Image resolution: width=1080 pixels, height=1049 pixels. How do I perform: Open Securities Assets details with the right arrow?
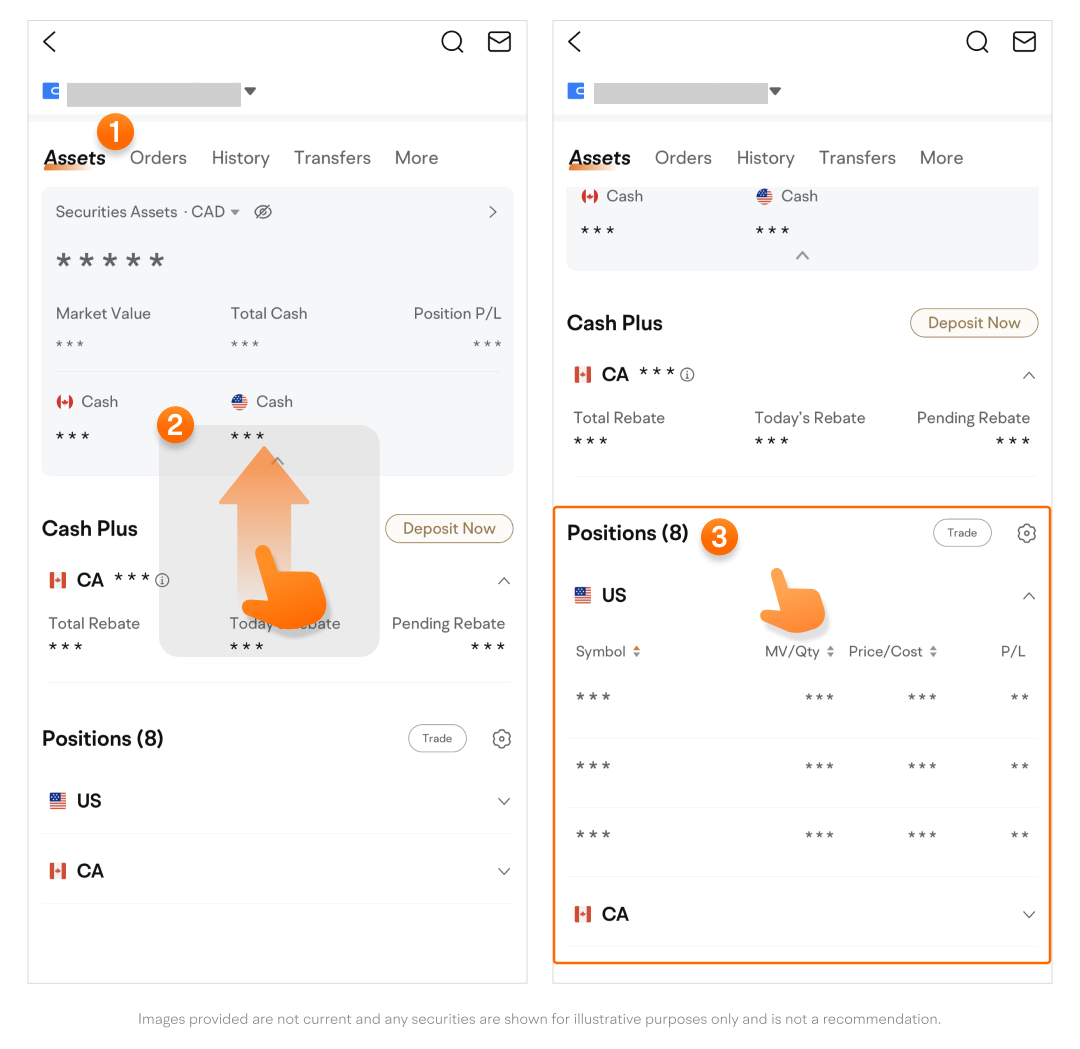pyautogui.click(x=492, y=212)
